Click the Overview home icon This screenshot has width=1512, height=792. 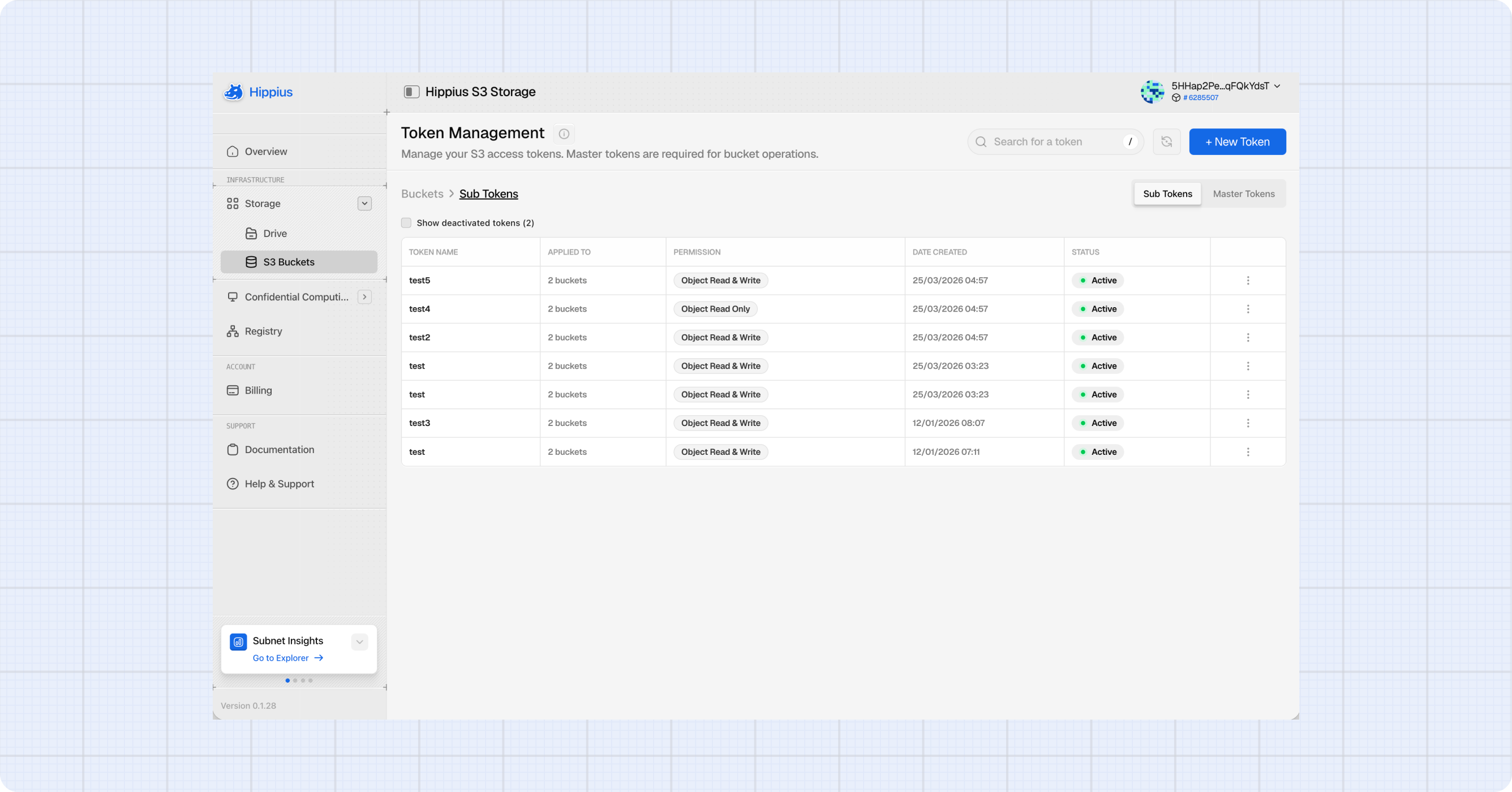233,152
